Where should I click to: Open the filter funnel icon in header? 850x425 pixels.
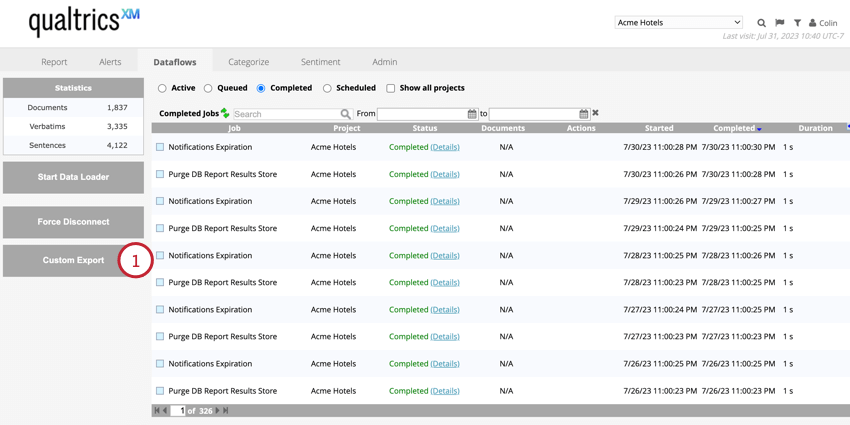coord(797,23)
